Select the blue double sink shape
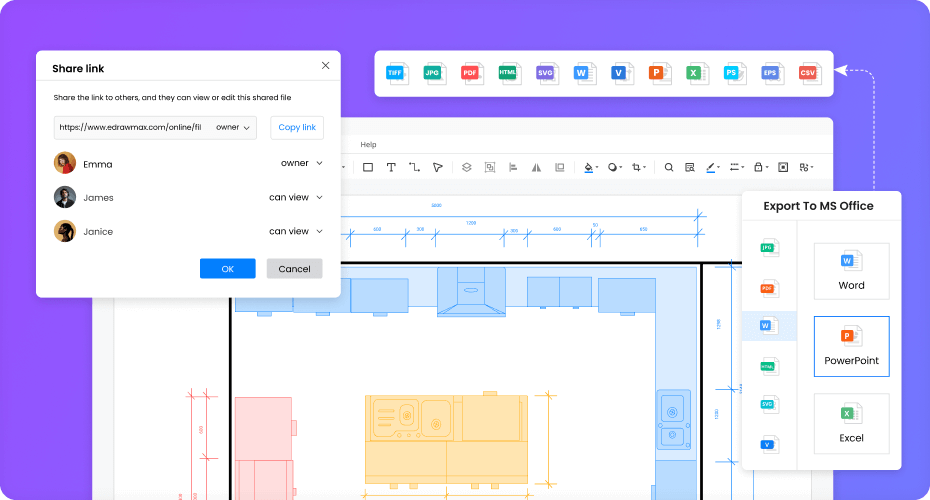This screenshot has width=930, height=500. [x=673, y=420]
